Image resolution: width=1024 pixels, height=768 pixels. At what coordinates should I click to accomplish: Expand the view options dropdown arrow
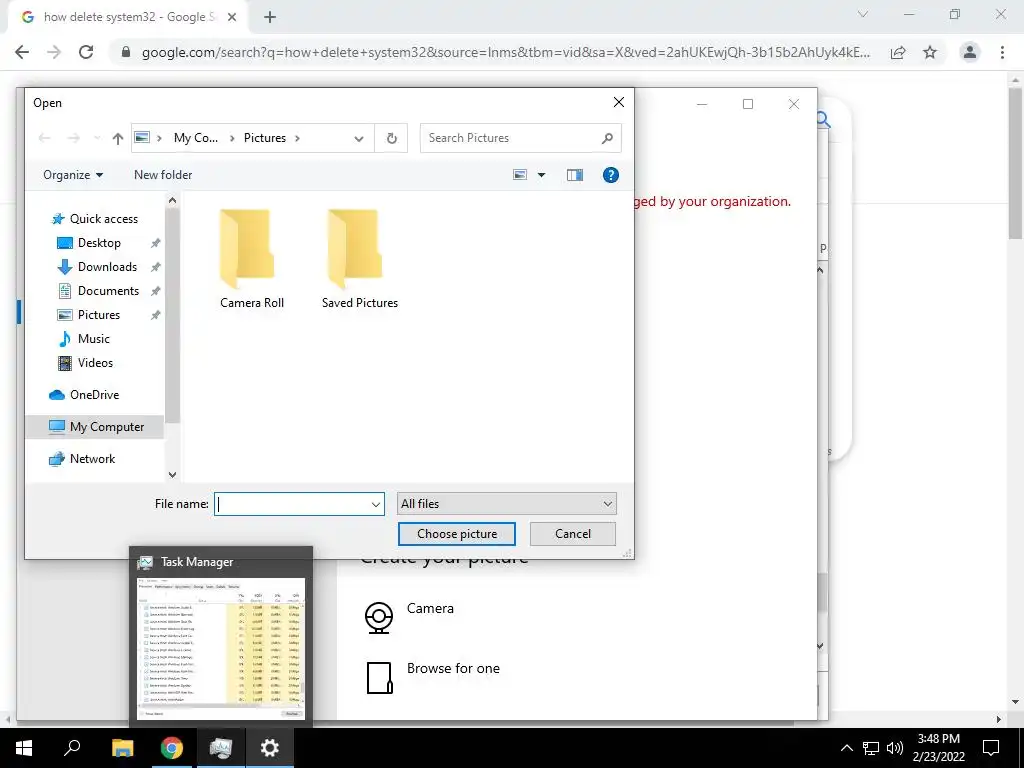[x=541, y=175]
